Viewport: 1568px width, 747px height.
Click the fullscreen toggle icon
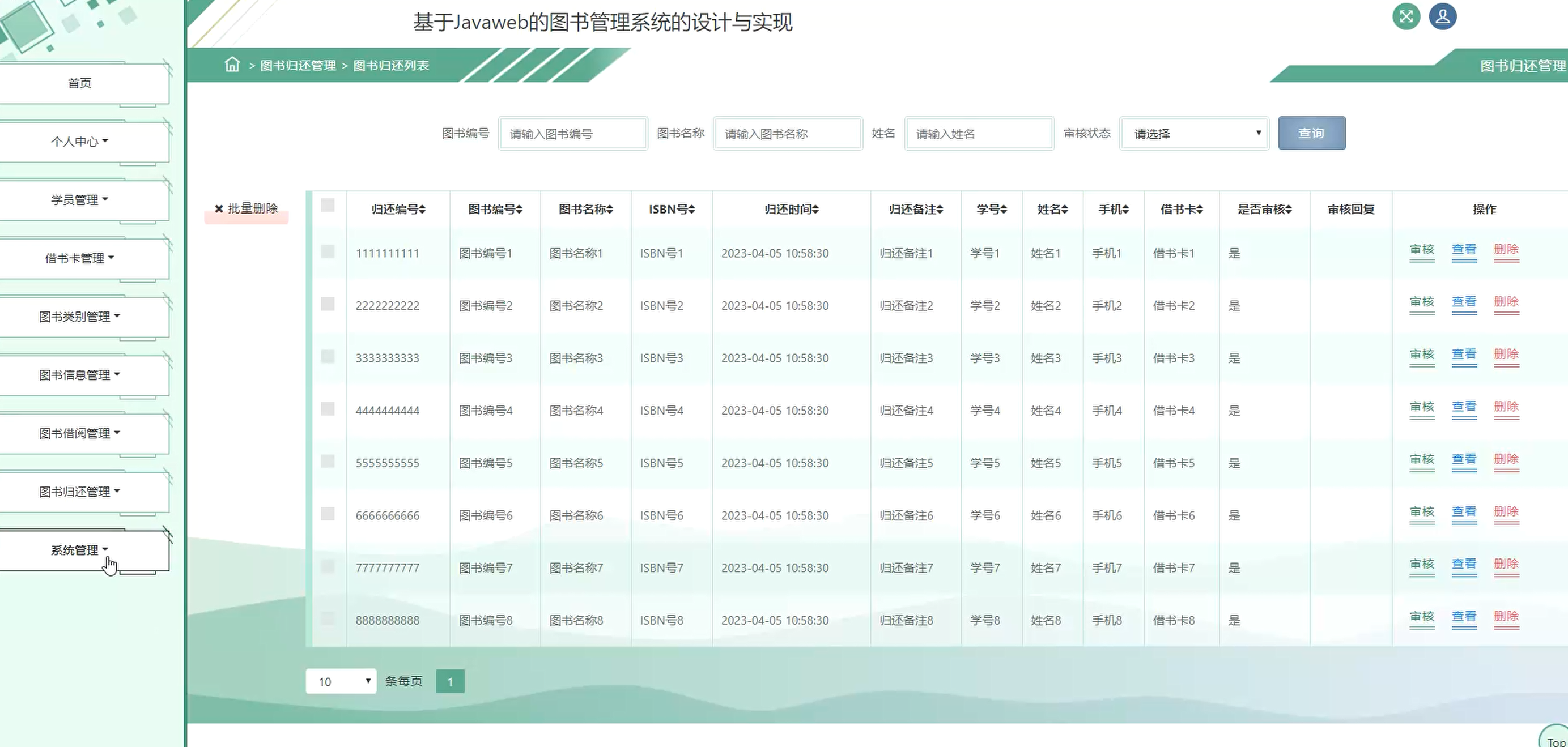click(1406, 16)
